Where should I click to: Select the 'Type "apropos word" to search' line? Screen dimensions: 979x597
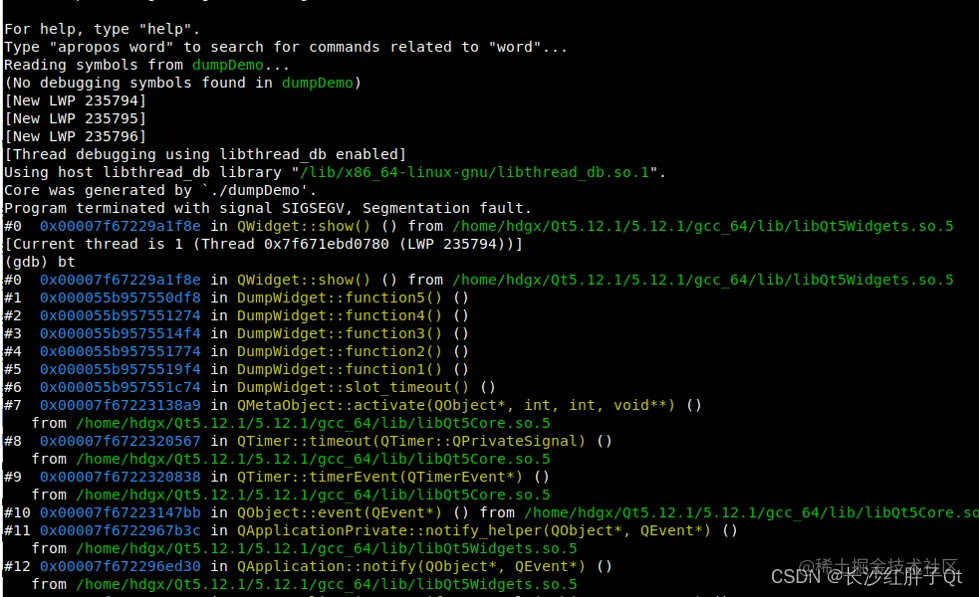coord(285,47)
